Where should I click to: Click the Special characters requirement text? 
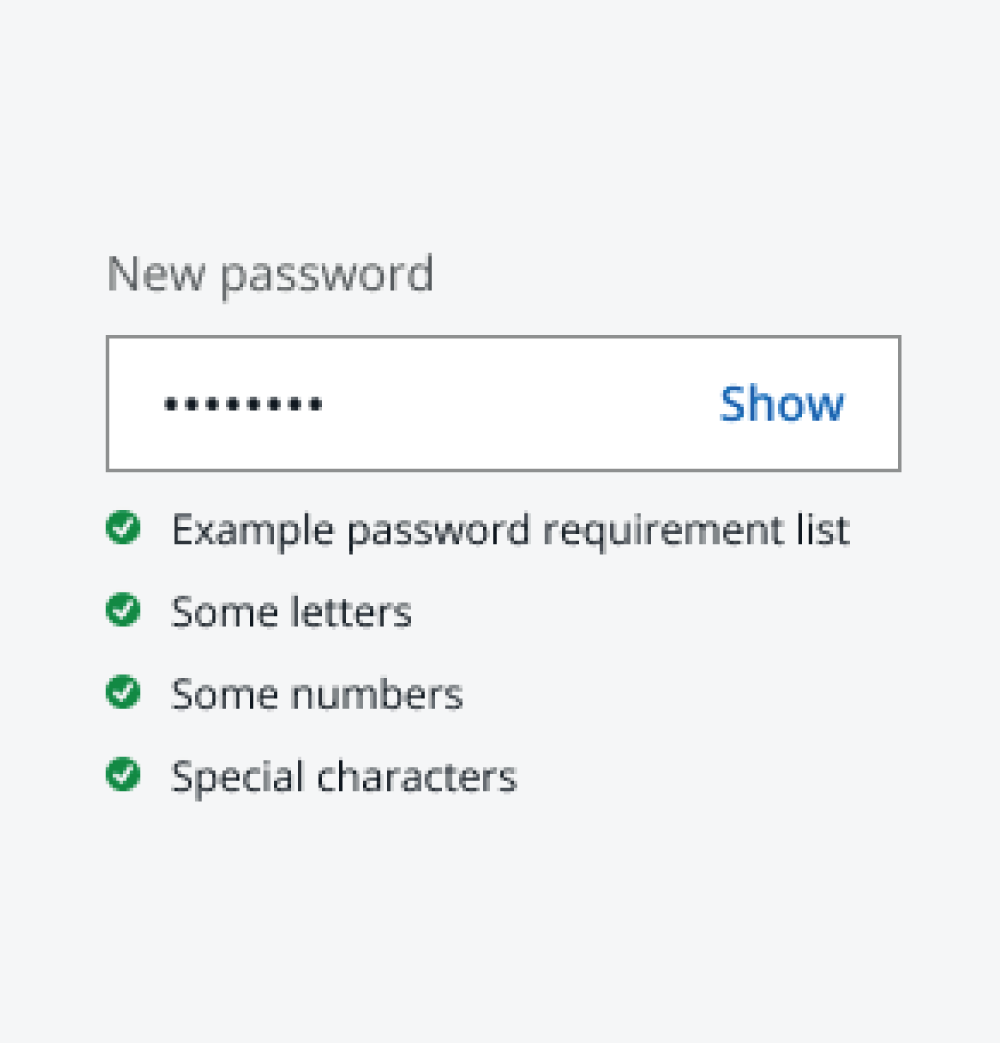(x=344, y=777)
